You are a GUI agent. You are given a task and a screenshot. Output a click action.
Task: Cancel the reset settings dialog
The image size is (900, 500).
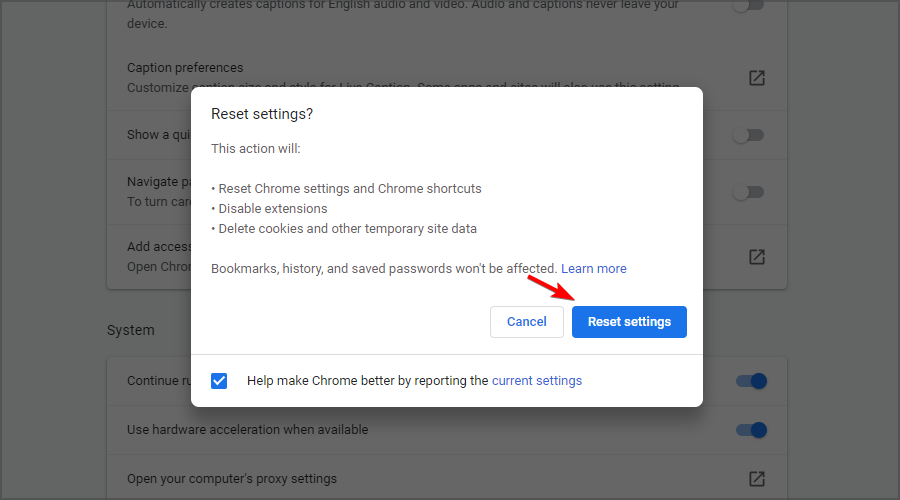[526, 321]
